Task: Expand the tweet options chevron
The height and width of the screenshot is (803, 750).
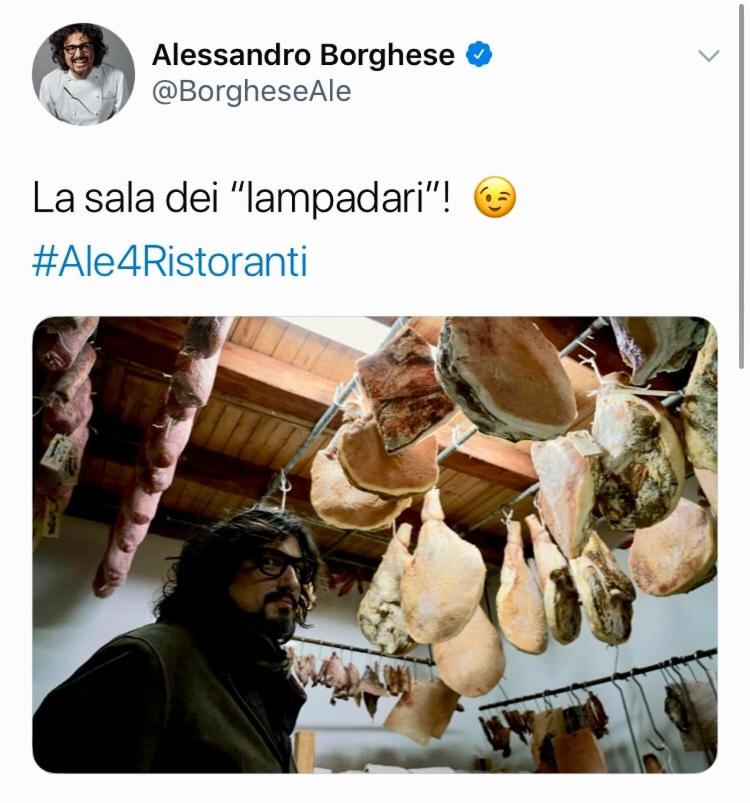Action: 709,55
